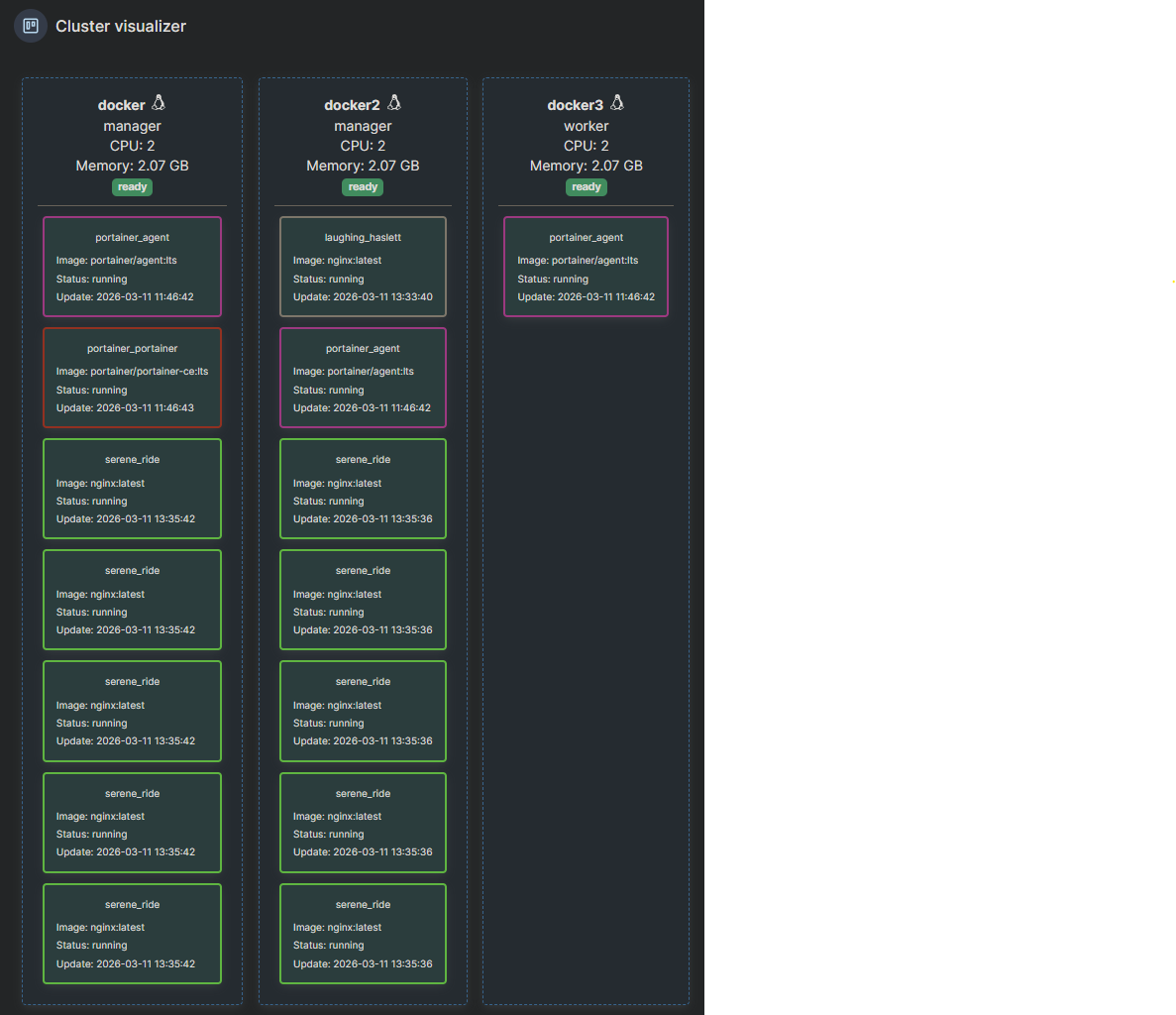Click the Cluster visualizer title text
Image resolution: width=1176 pixels, height=1015 pixels.
pyautogui.click(x=121, y=27)
